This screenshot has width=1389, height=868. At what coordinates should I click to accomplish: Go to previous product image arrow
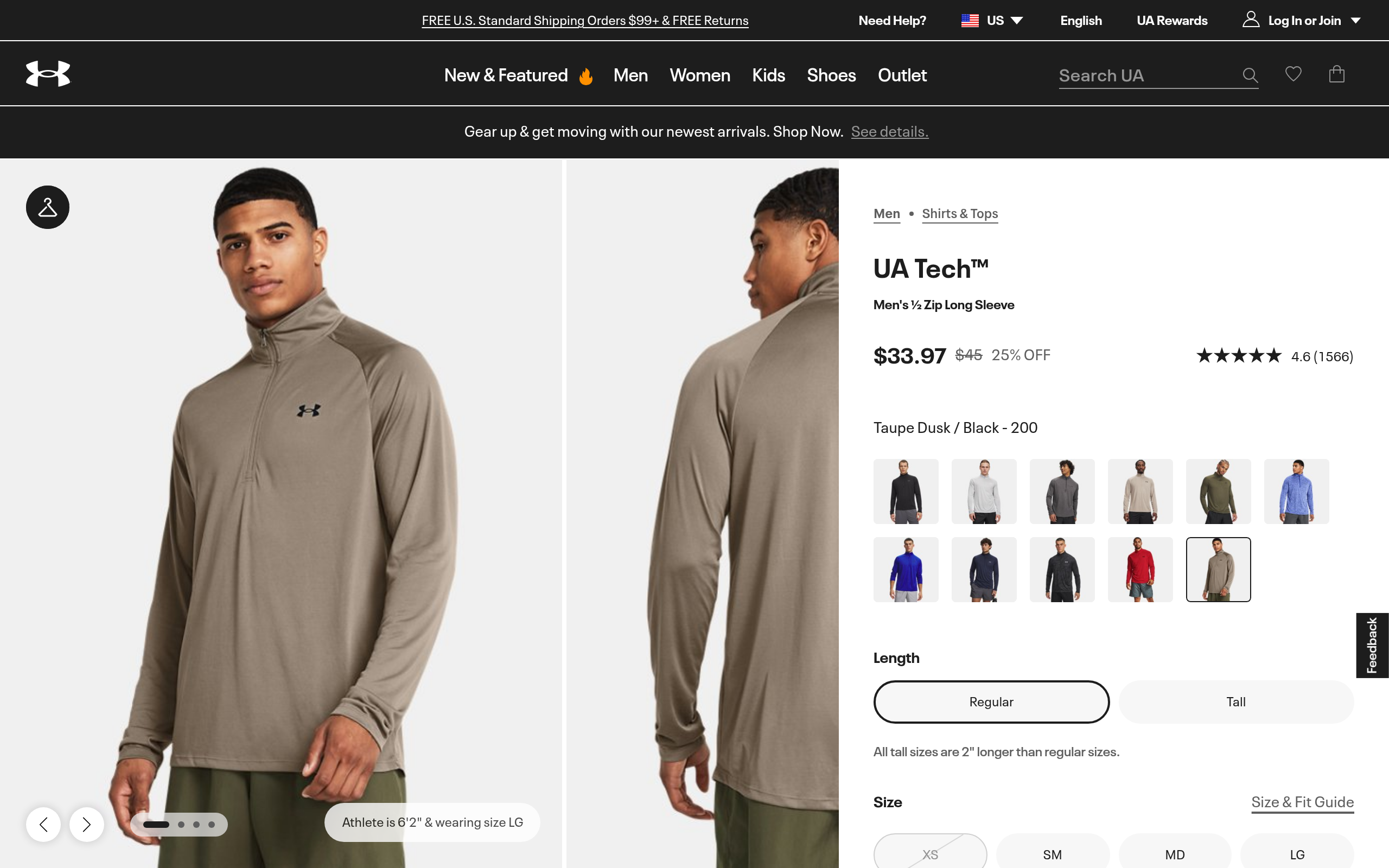(43, 825)
